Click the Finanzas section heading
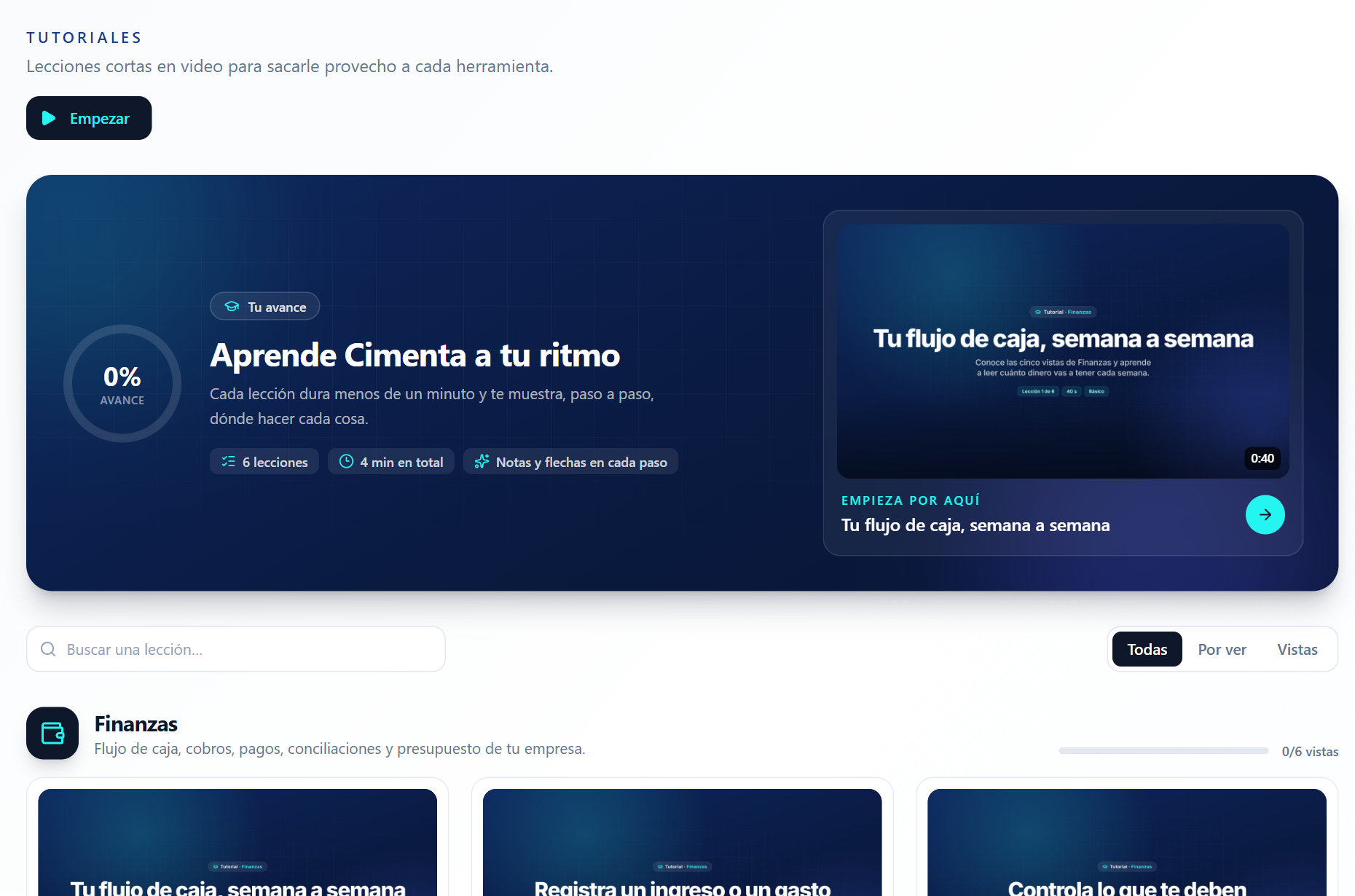This screenshot has width=1355, height=896. (x=136, y=724)
